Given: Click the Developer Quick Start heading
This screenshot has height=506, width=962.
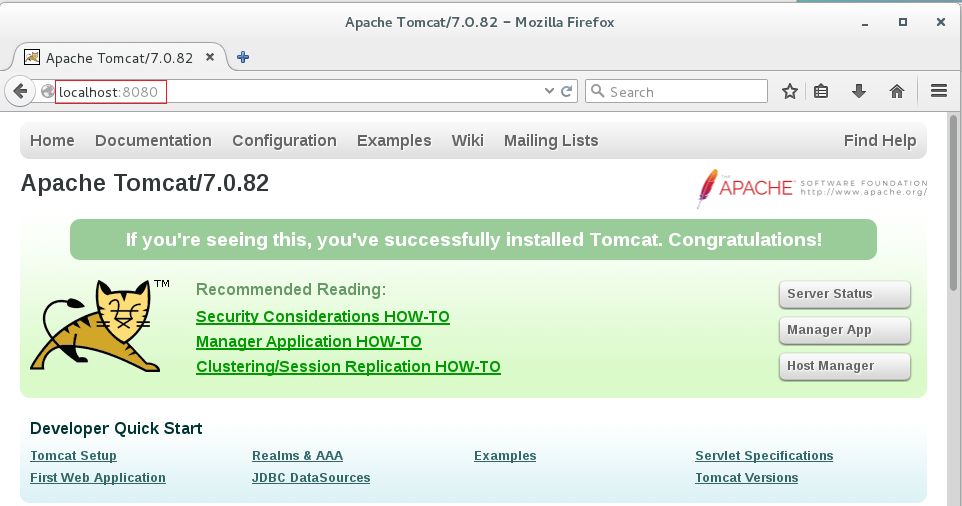Looking at the screenshot, I should tap(116, 428).
